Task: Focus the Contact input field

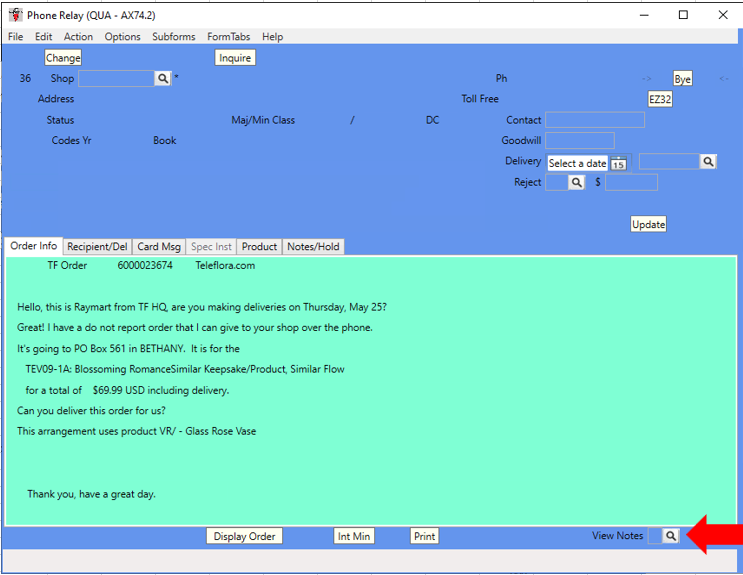Action: pos(595,120)
